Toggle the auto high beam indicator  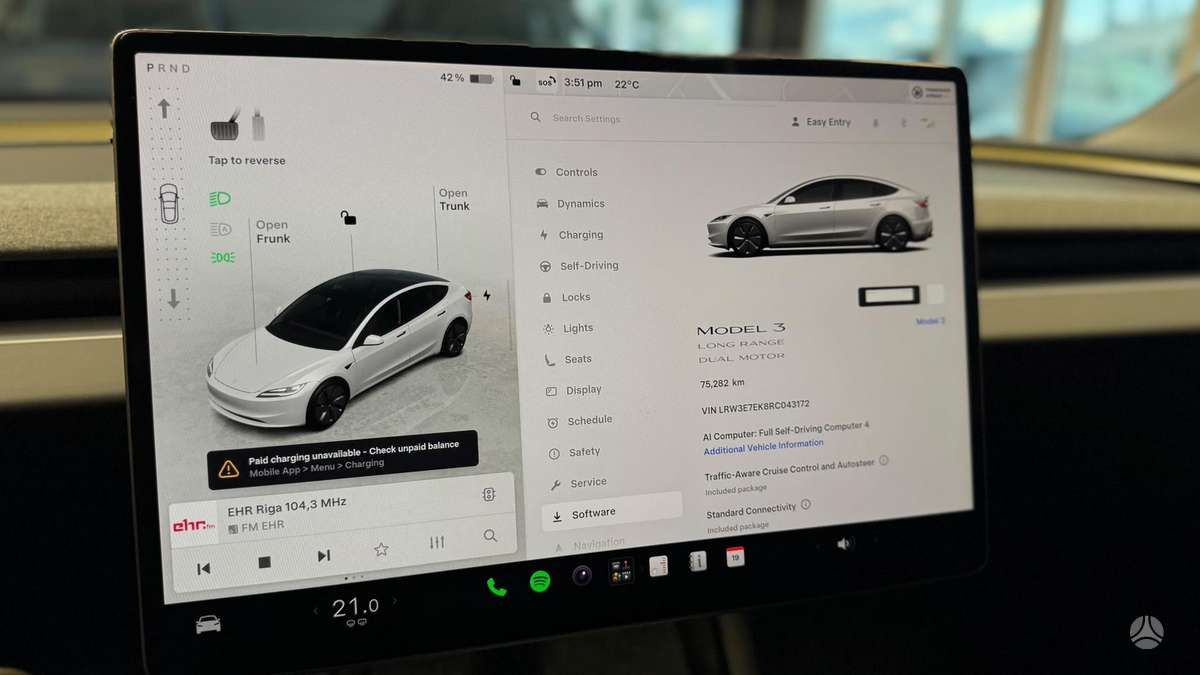pyautogui.click(x=221, y=229)
